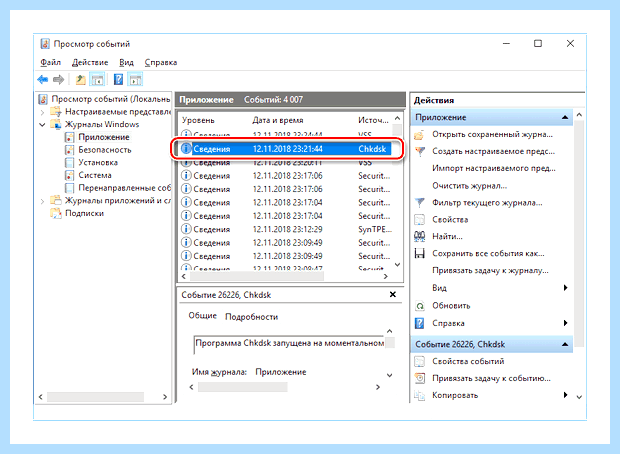Image resolution: width=620 pixels, height=454 pixels.
Task: Open the Действие menu
Action: tap(90, 62)
